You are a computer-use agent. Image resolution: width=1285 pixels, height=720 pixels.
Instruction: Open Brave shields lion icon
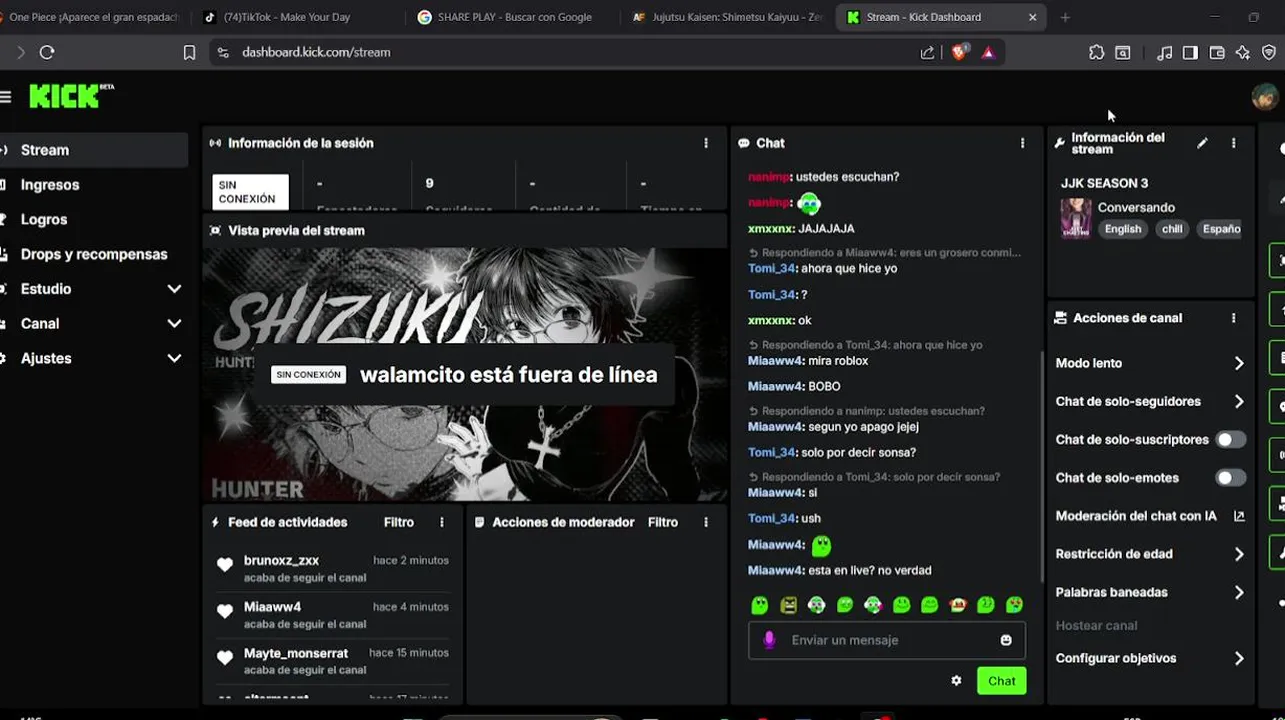coord(959,52)
